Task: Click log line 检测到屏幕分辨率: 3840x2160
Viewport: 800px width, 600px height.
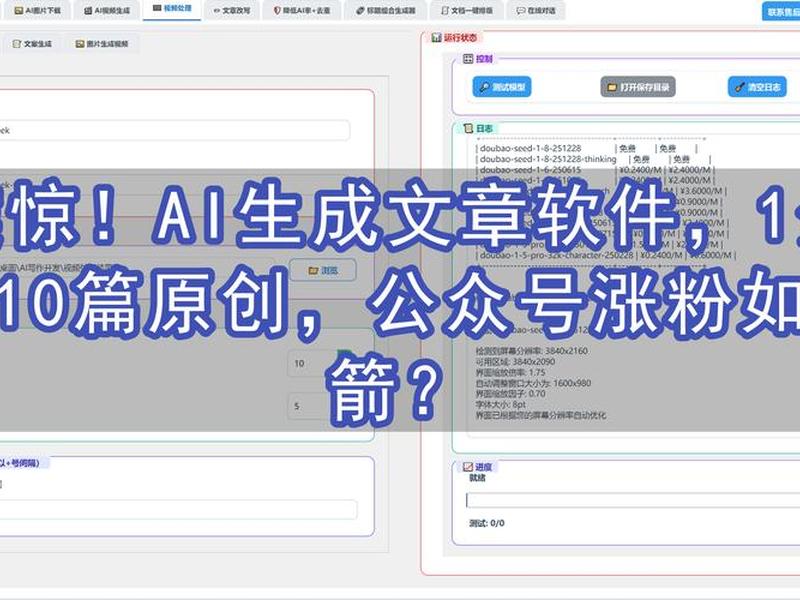Action: (x=531, y=351)
